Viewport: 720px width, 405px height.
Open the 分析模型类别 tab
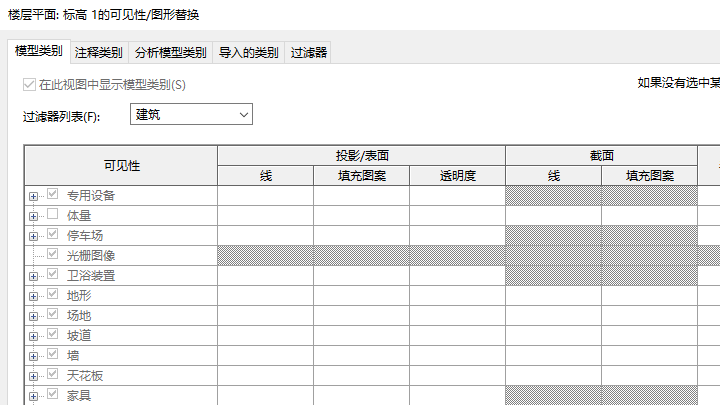(170, 53)
